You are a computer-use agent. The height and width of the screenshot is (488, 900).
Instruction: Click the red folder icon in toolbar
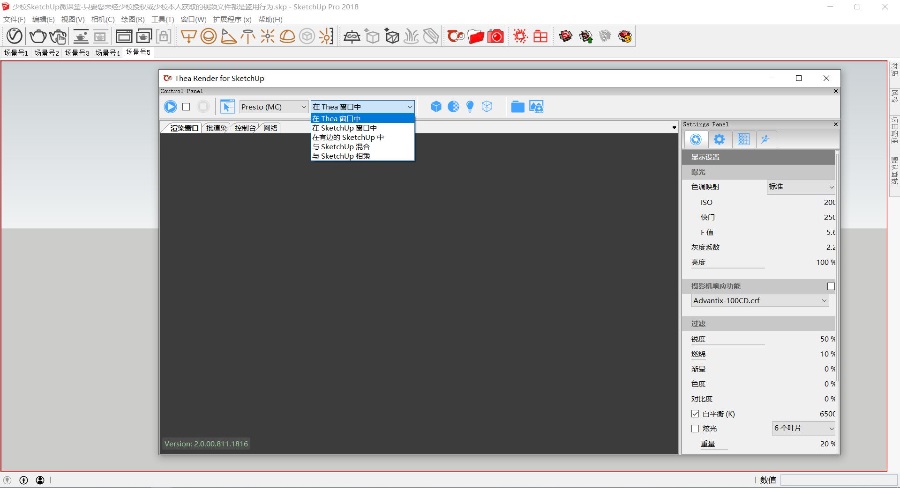point(476,37)
